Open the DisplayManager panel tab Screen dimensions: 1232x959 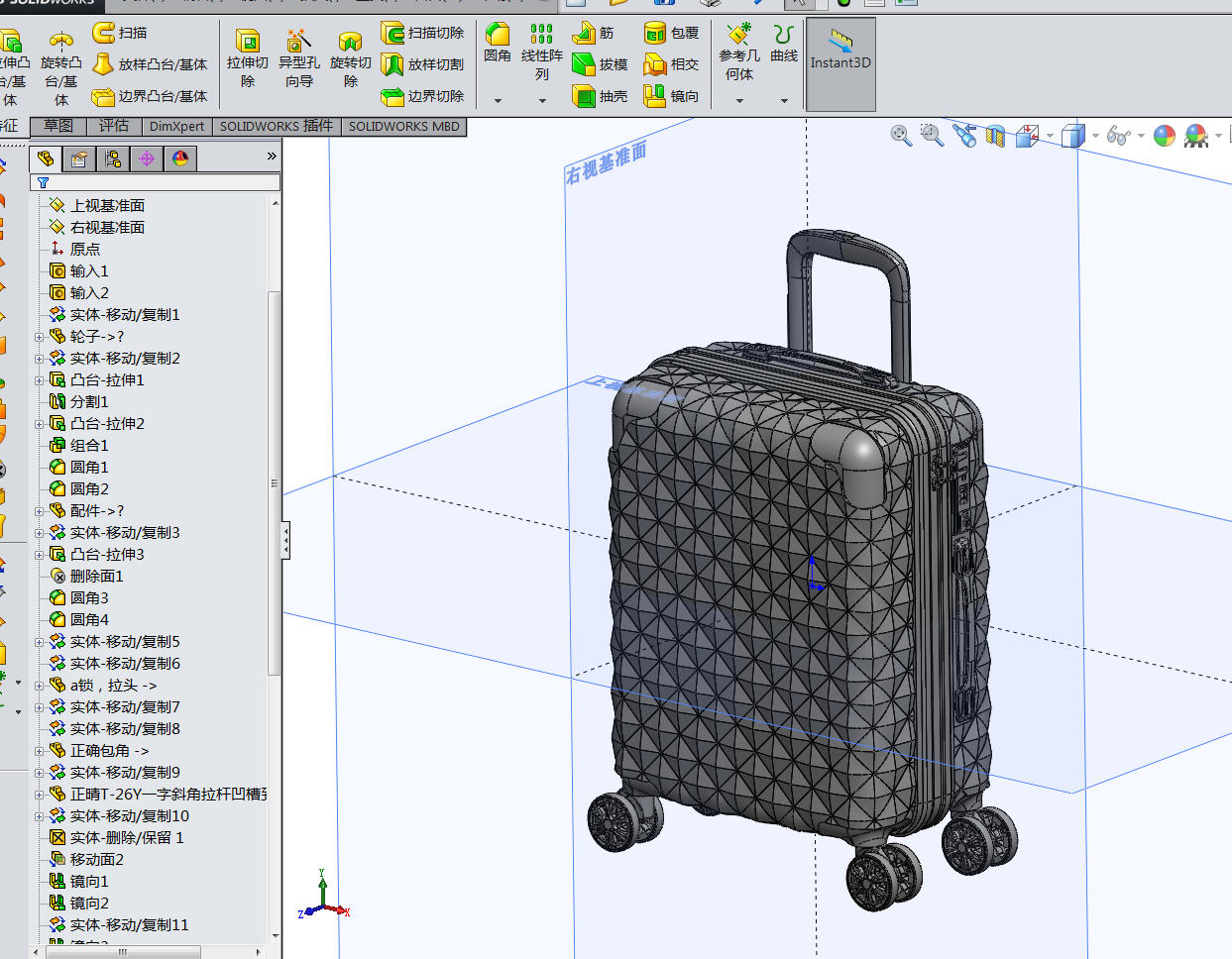click(180, 159)
